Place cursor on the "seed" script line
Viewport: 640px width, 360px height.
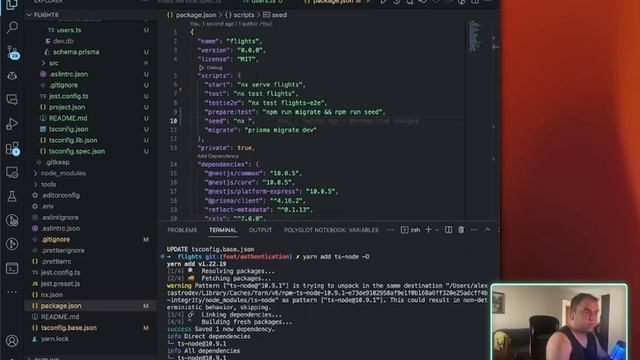coord(229,121)
